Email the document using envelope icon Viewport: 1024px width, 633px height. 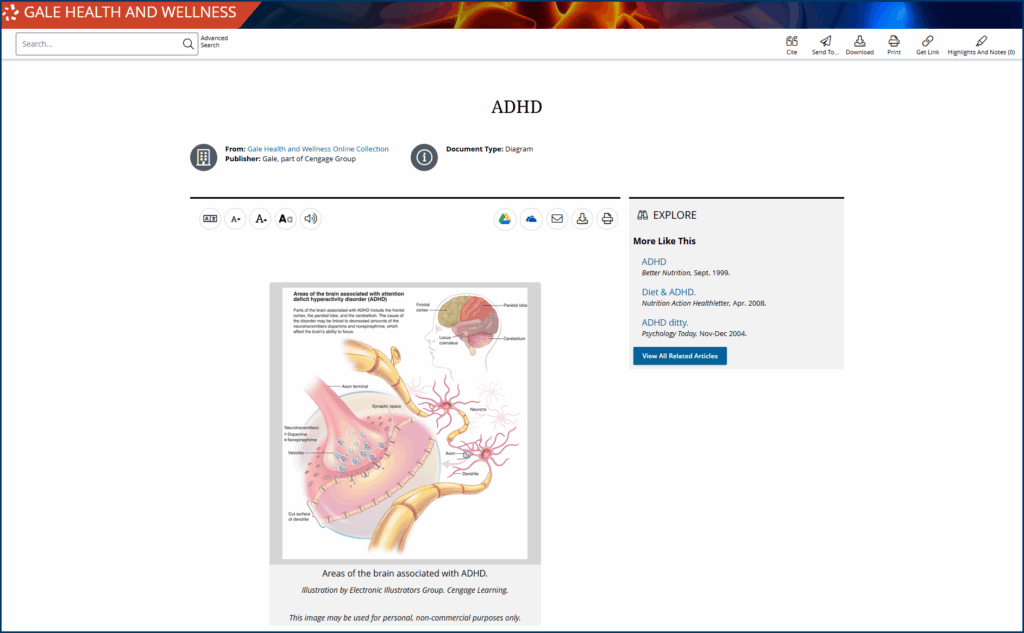coord(557,219)
